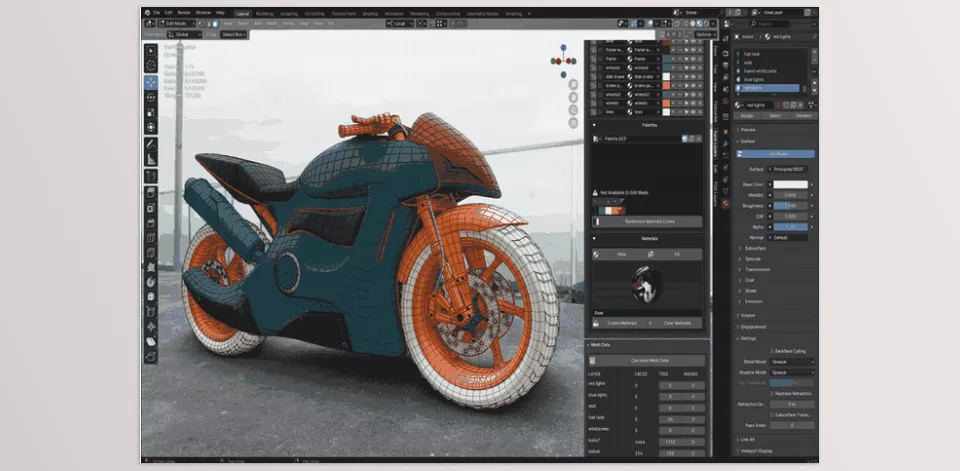The image size is (960, 471).
Task: Open the Render menu
Action: [184, 12]
